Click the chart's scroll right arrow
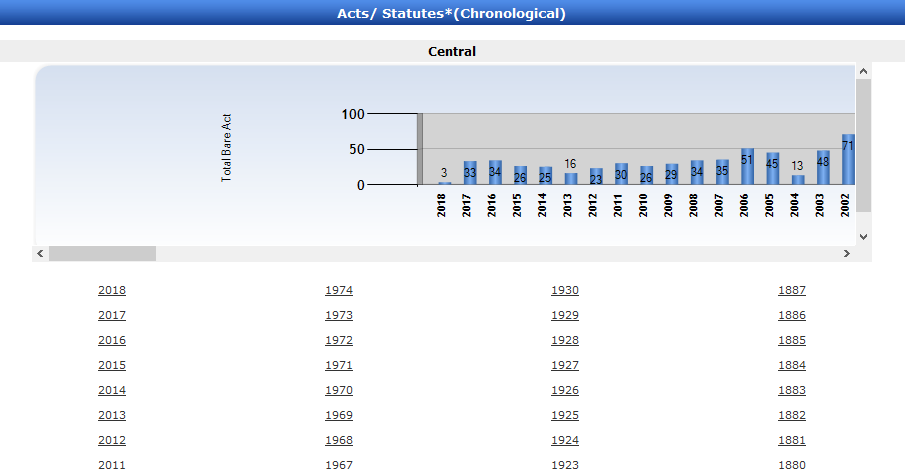Image resolution: width=905 pixels, height=470 pixels. coord(846,254)
